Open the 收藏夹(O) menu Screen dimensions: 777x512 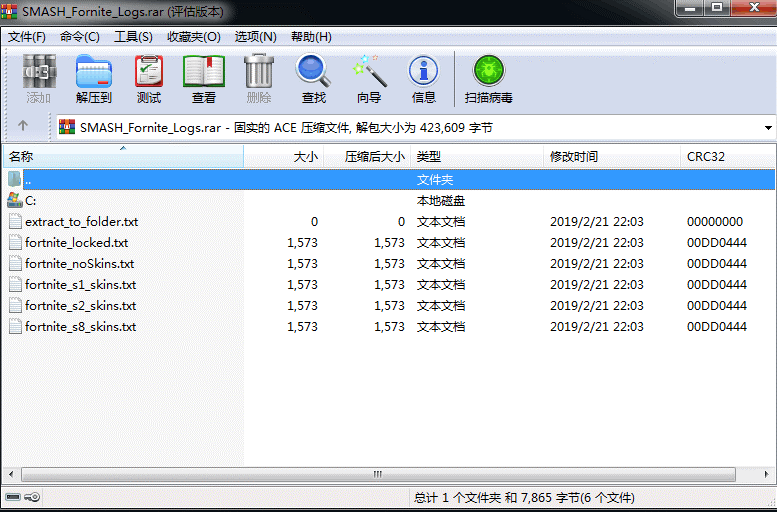point(194,37)
